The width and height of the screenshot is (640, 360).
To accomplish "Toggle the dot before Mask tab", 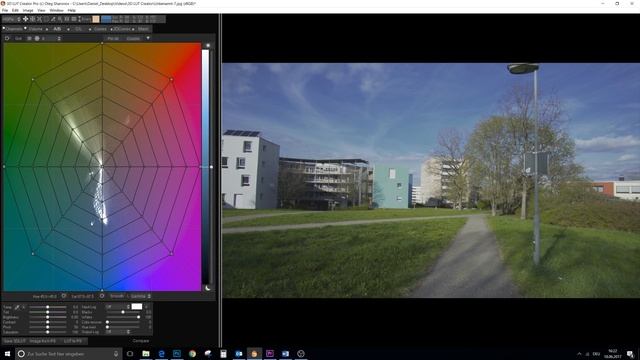I will point(133,29).
